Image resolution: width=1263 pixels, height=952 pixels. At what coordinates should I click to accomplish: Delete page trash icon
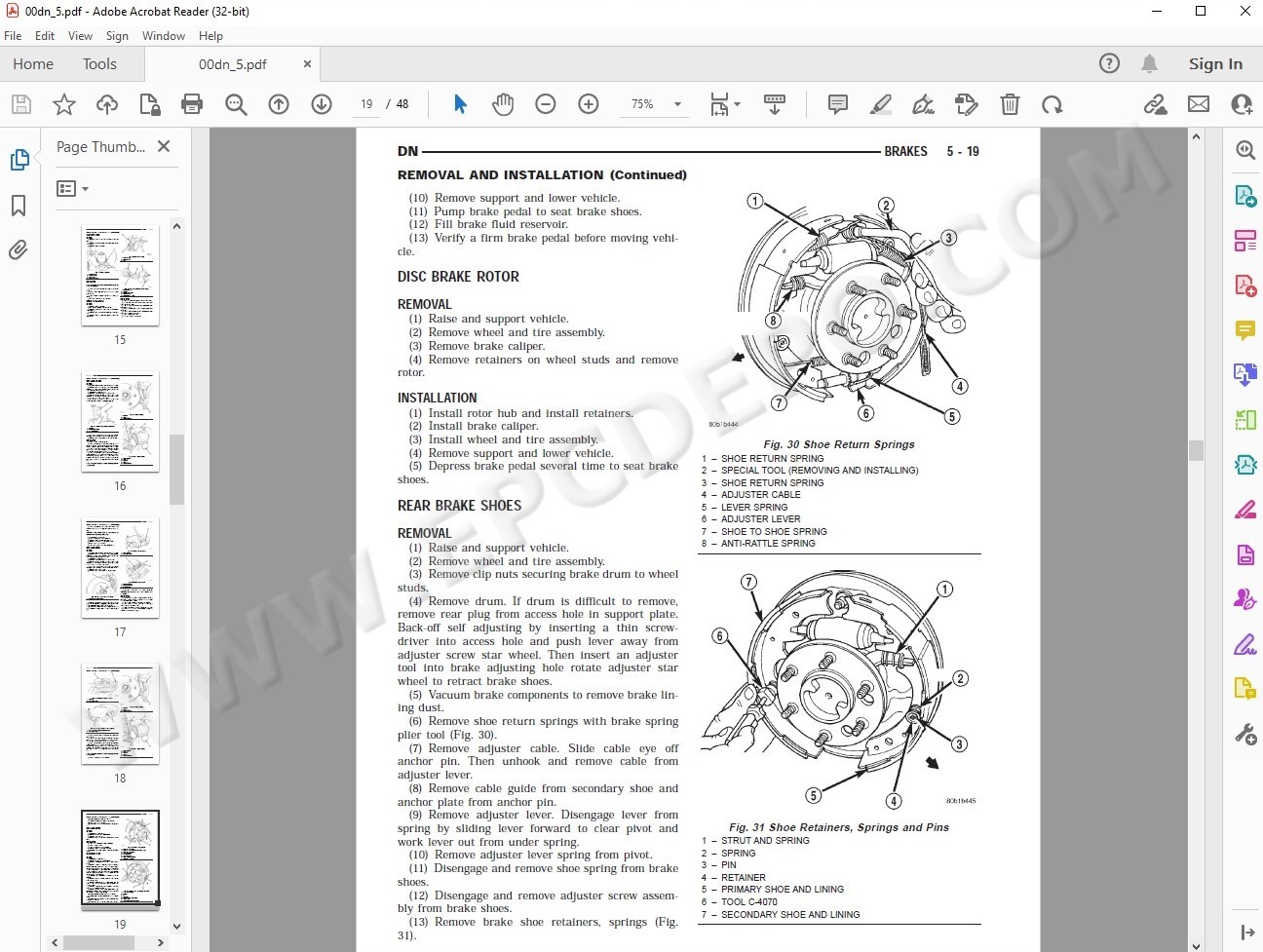[x=1010, y=104]
